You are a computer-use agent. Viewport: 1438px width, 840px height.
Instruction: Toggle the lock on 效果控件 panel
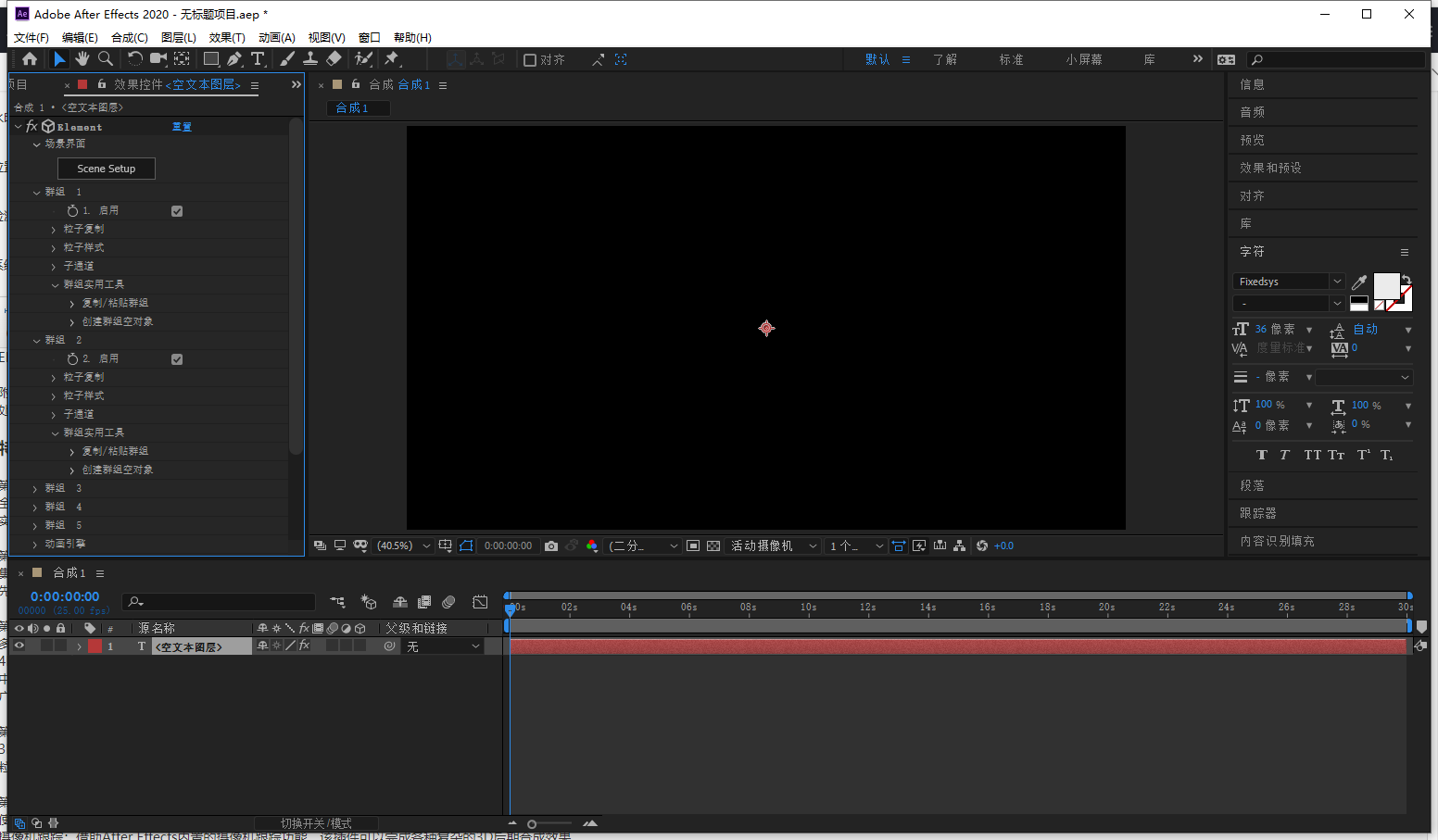click(102, 84)
